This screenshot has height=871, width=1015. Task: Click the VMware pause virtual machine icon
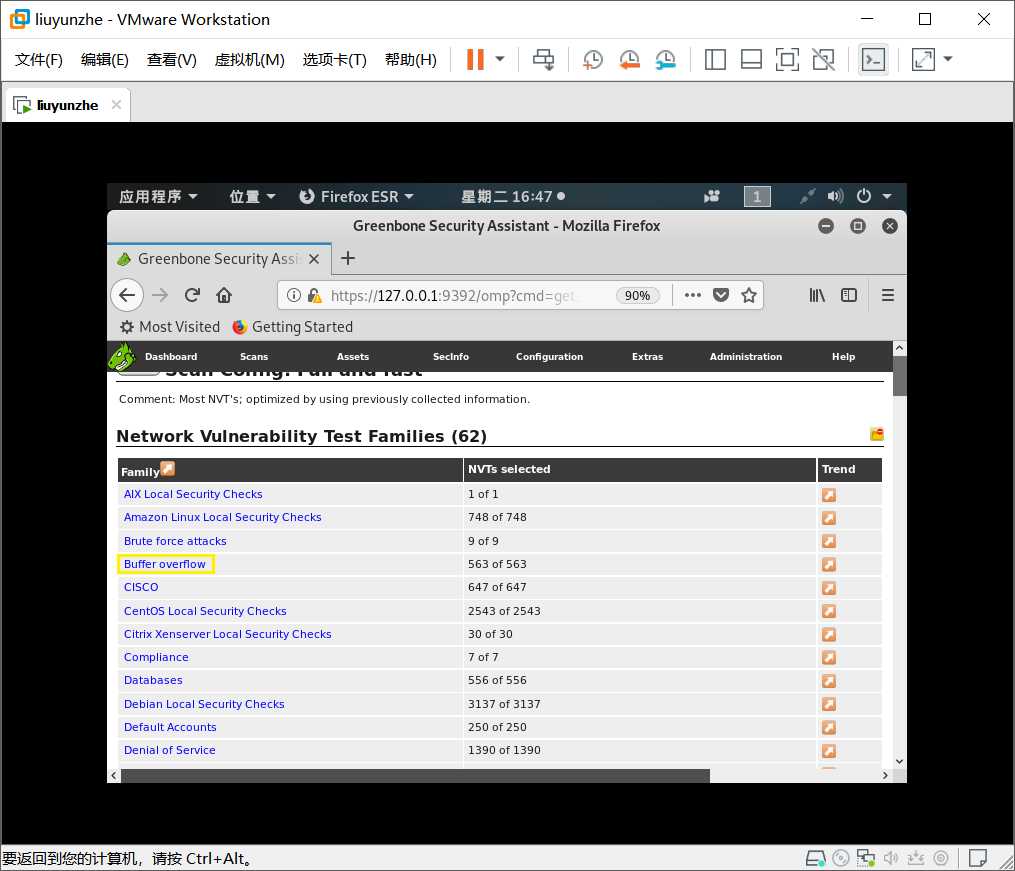coord(475,60)
